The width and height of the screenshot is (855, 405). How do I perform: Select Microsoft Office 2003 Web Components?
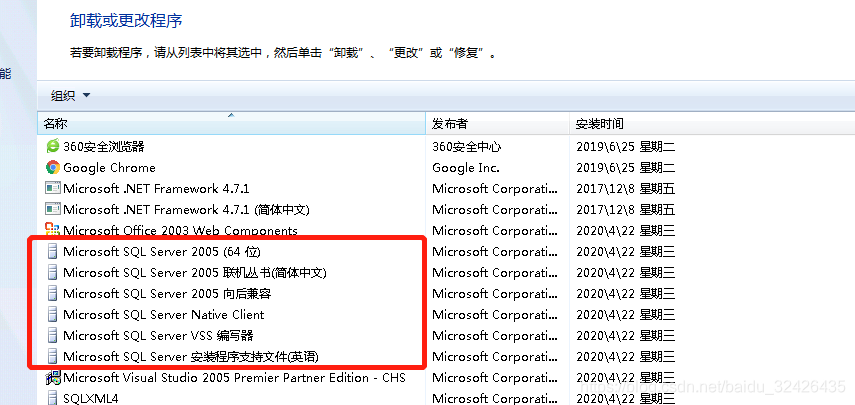coord(180,231)
